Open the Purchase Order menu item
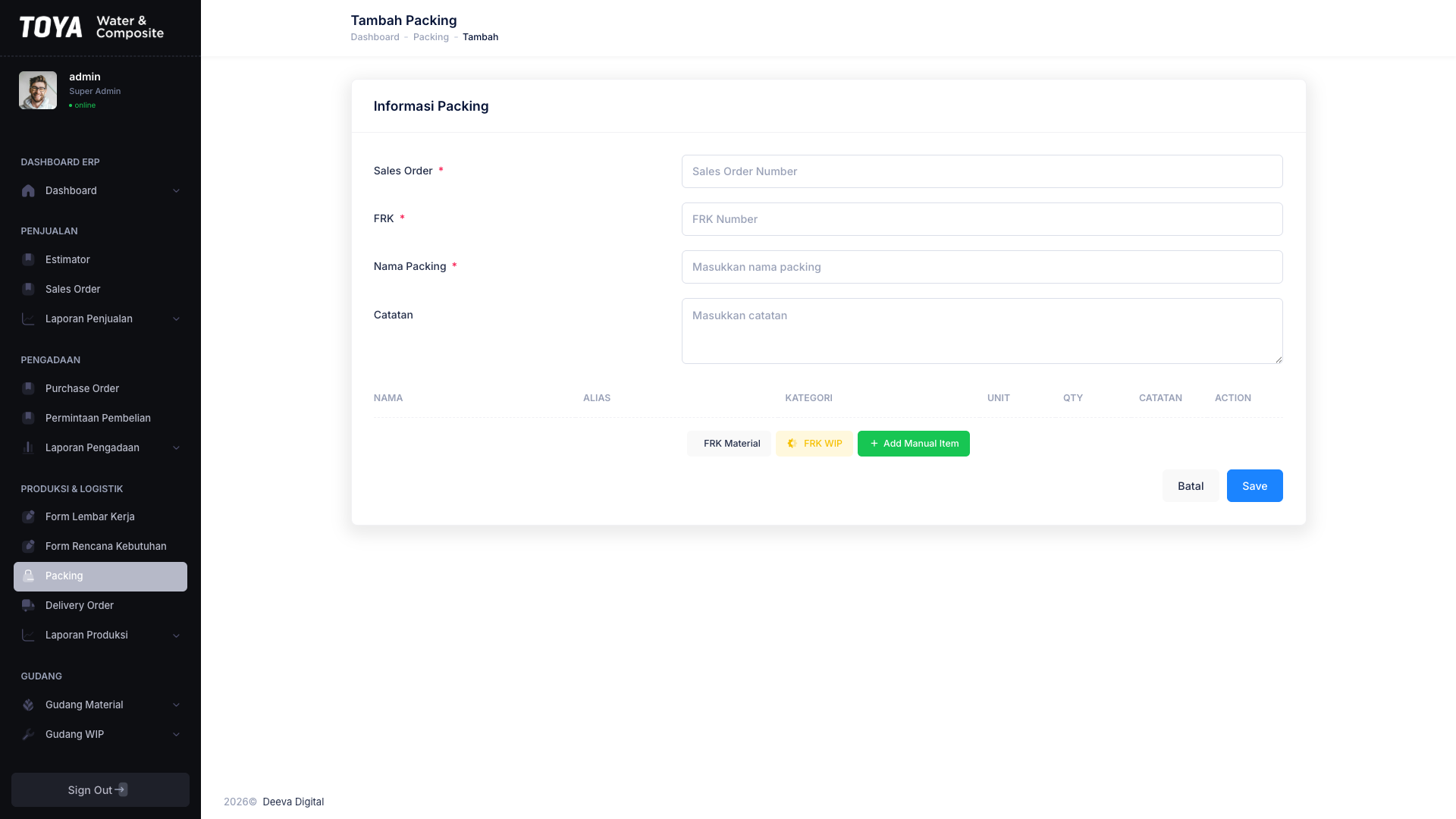Screen dimensions: 1456x819 [100, 389]
